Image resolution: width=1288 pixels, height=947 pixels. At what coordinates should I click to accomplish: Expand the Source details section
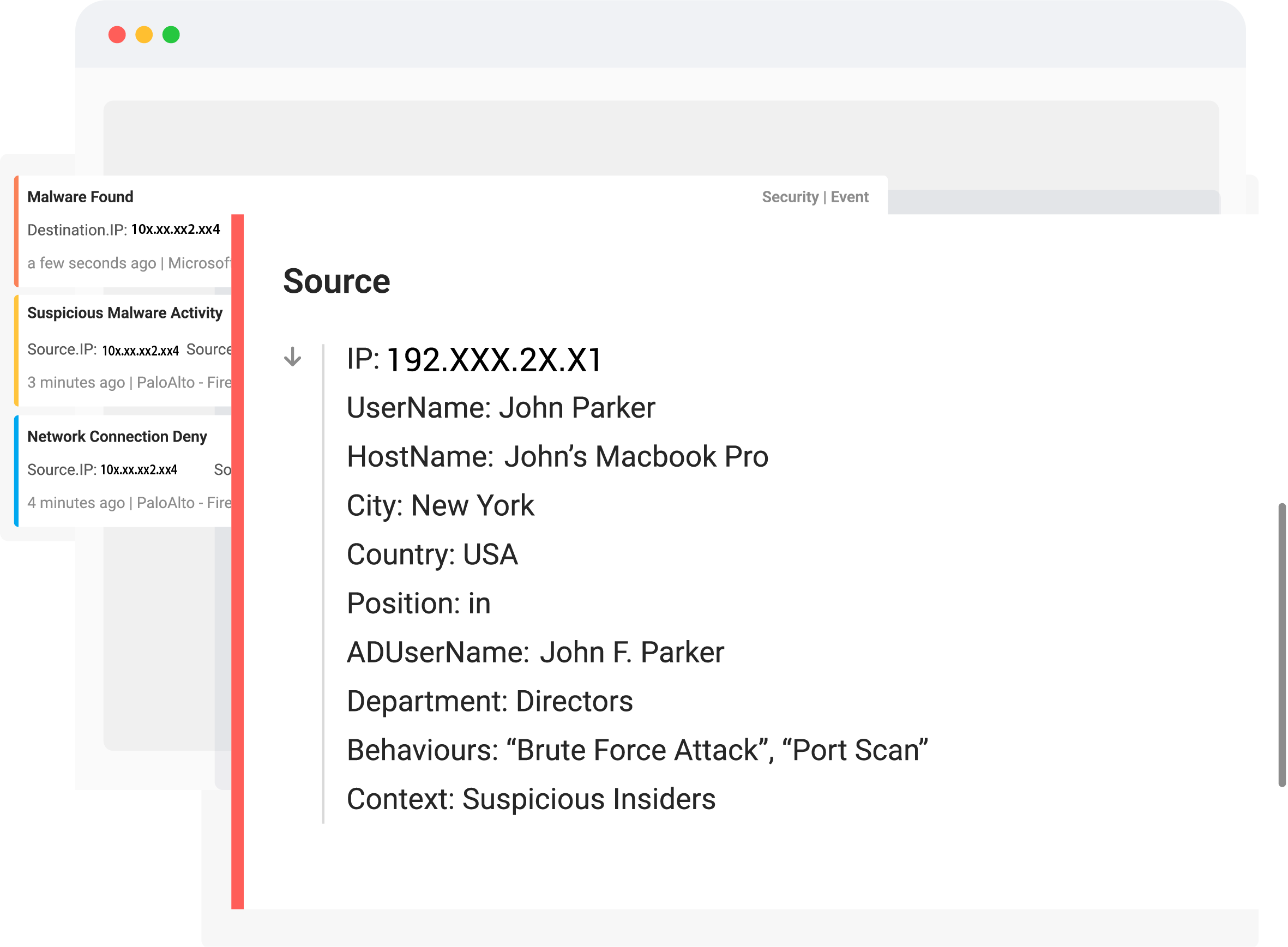tap(336, 281)
